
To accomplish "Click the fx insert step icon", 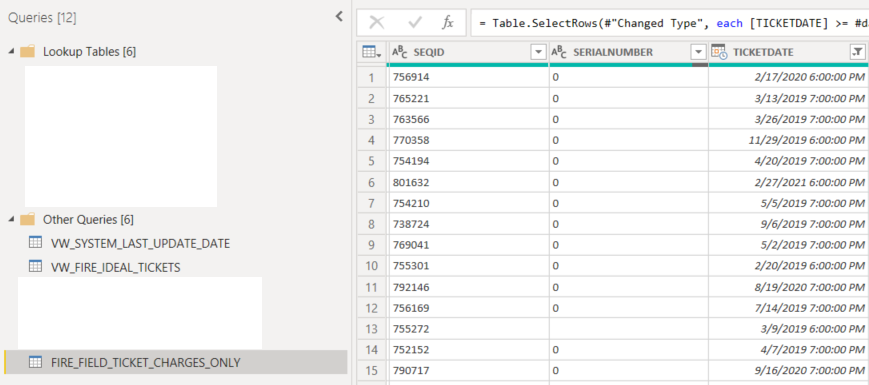I will point(448,22).
